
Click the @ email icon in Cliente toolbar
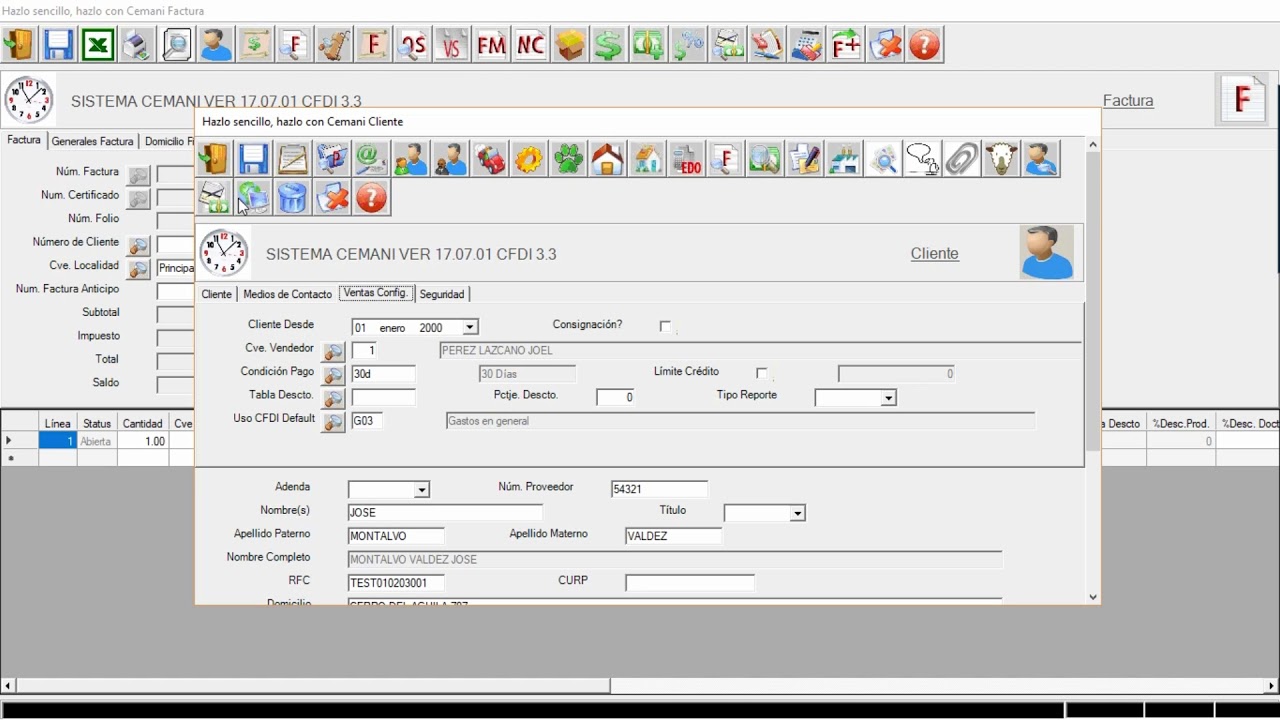coord(371,159)
